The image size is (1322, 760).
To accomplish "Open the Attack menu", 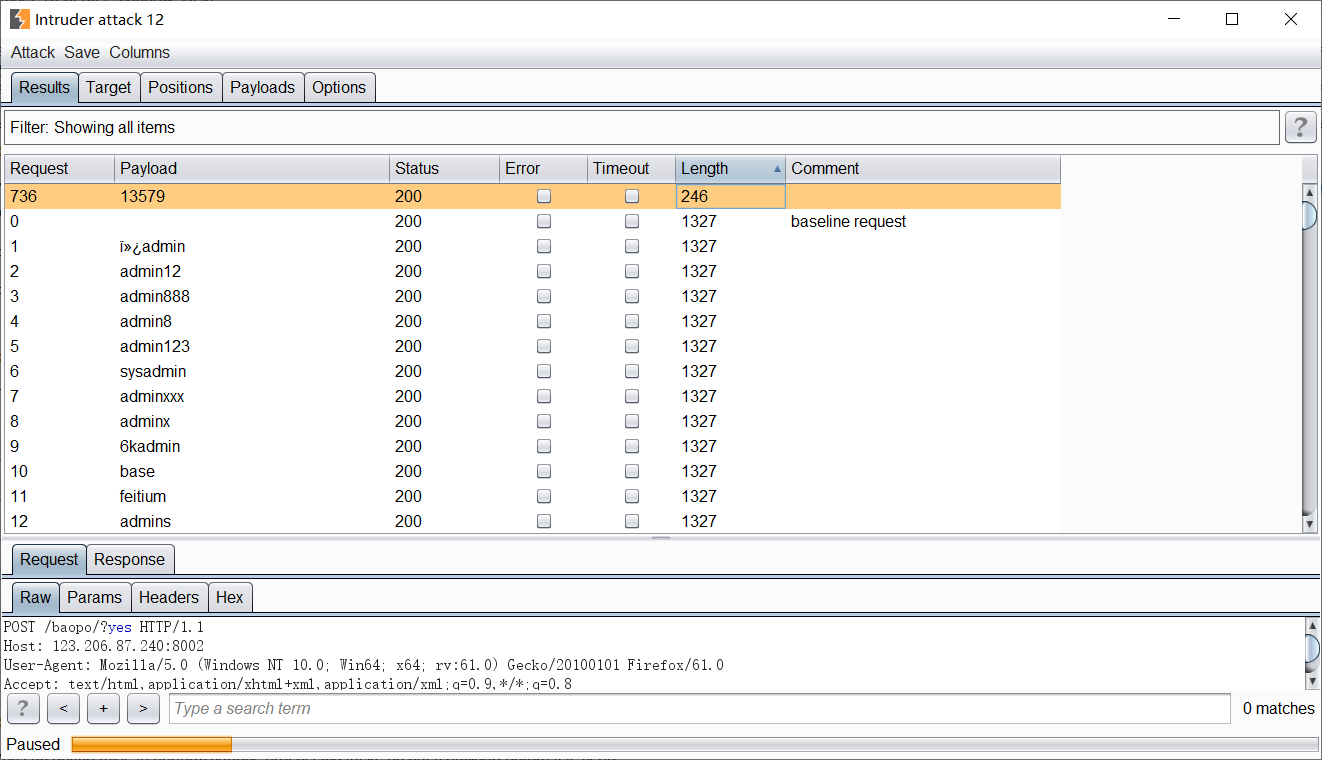I will [x=33, y=52].
